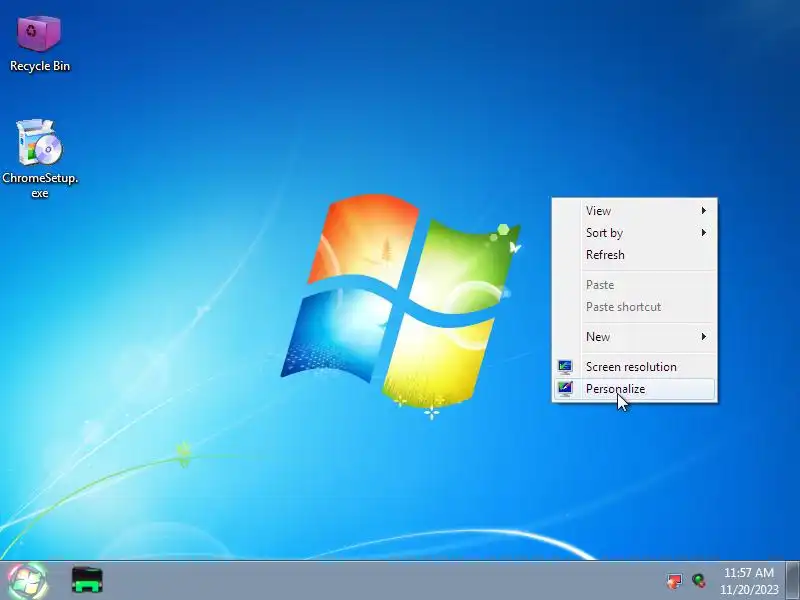
Task: Open the Start menu orb
Action: 28,581
